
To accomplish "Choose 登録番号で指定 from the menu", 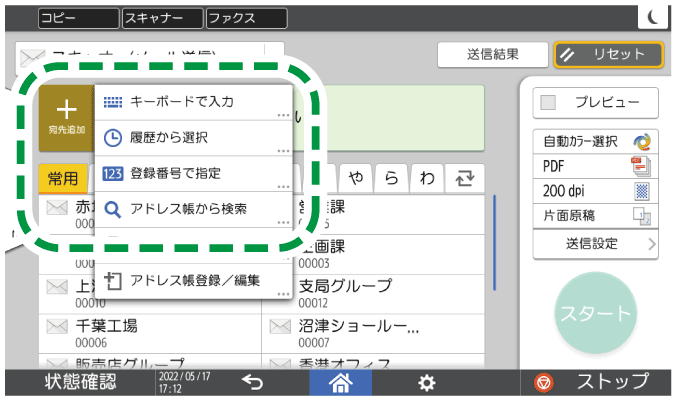I will pyautogui.click(x=194, y=174).
